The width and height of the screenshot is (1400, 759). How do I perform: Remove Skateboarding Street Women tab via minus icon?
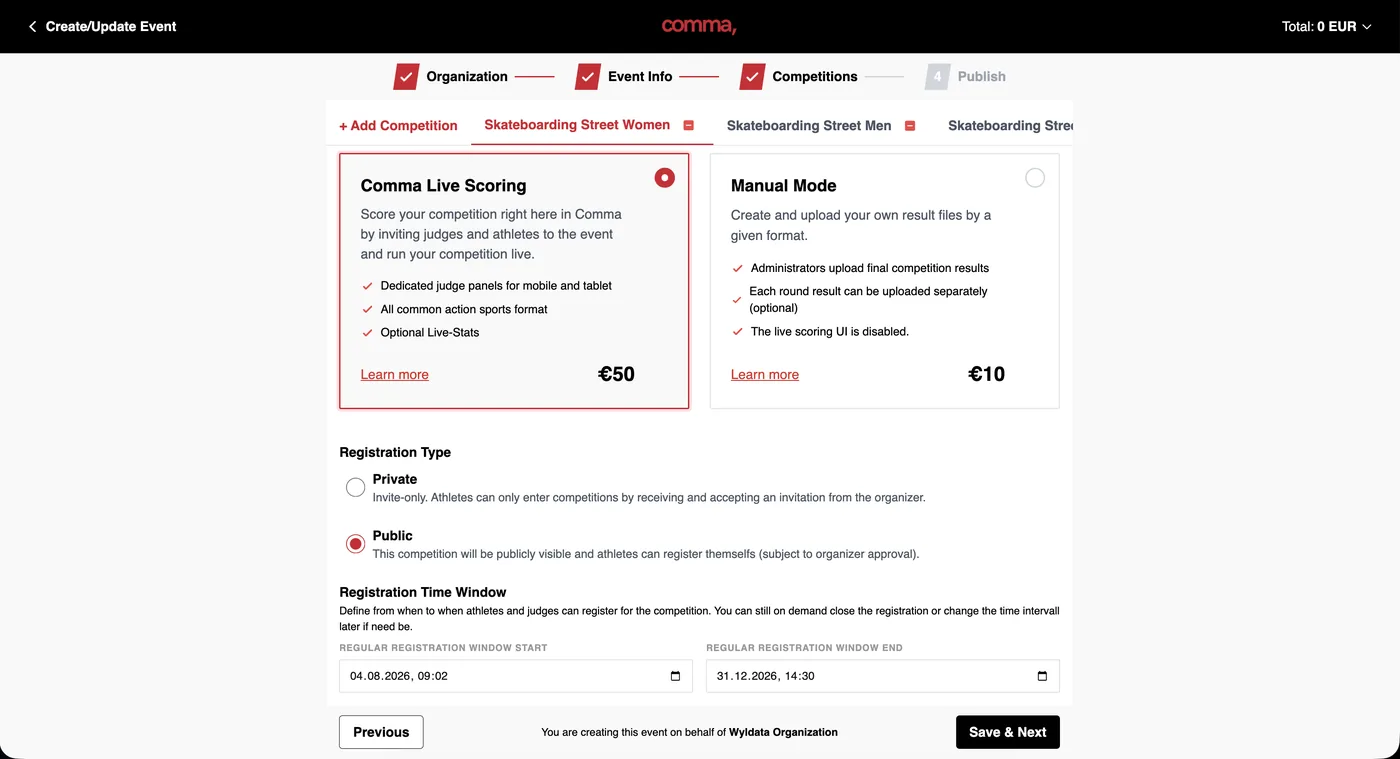point(688,126)
